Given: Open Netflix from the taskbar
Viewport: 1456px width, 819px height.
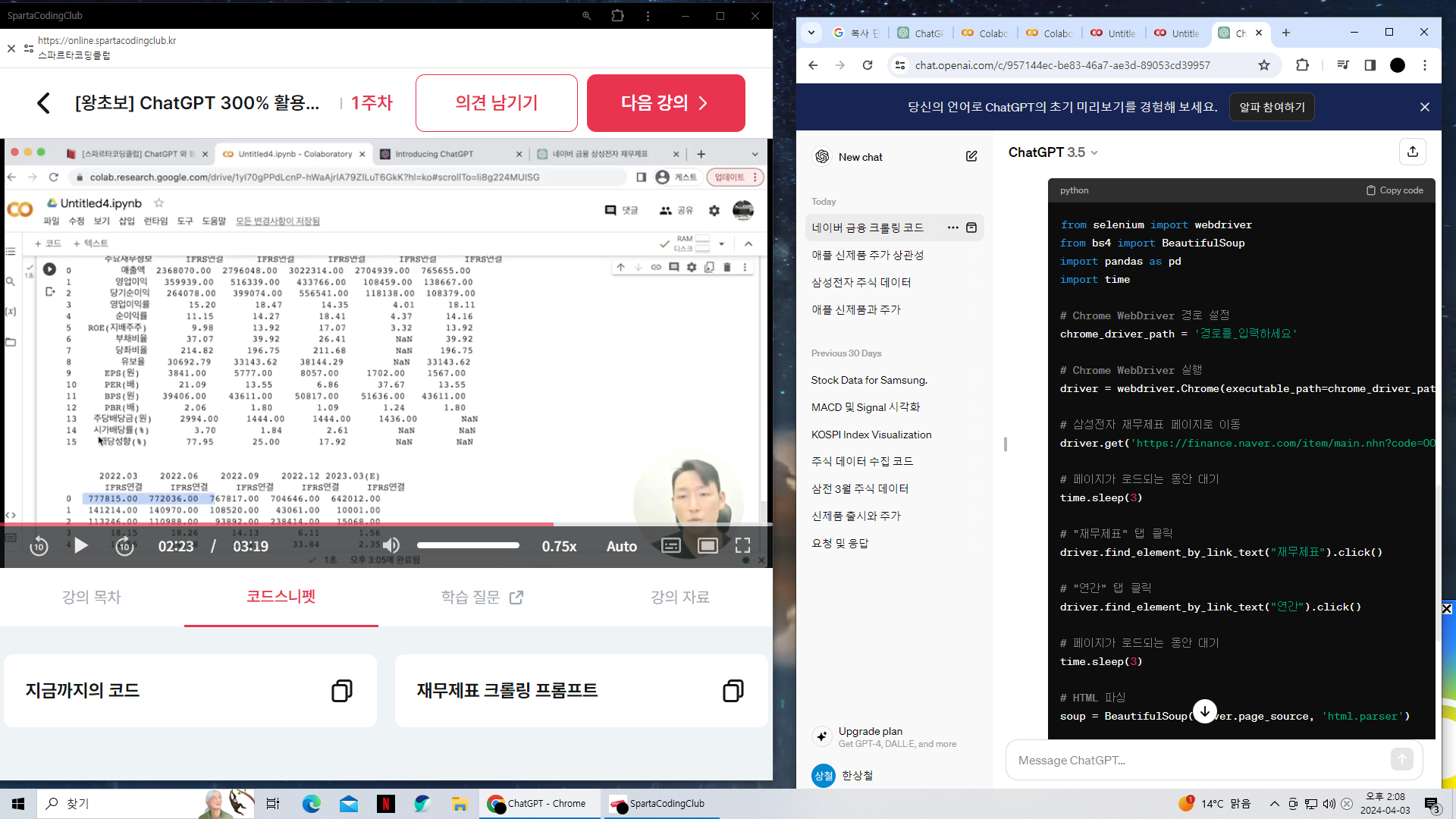Looking at the screenshot, I should coord(385,804).
